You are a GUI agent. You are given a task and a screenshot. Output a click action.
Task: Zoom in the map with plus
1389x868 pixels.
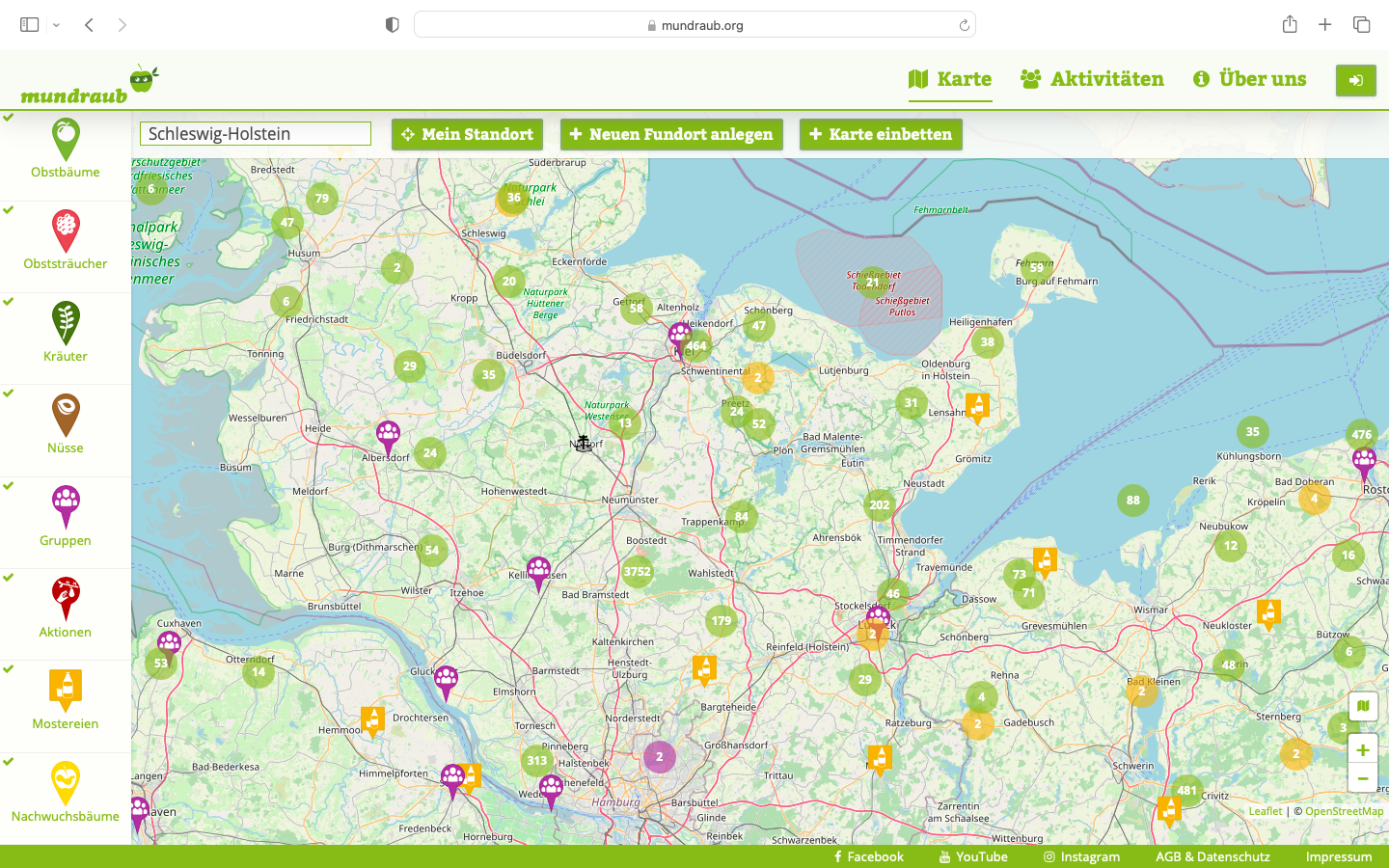(1362, 749)
